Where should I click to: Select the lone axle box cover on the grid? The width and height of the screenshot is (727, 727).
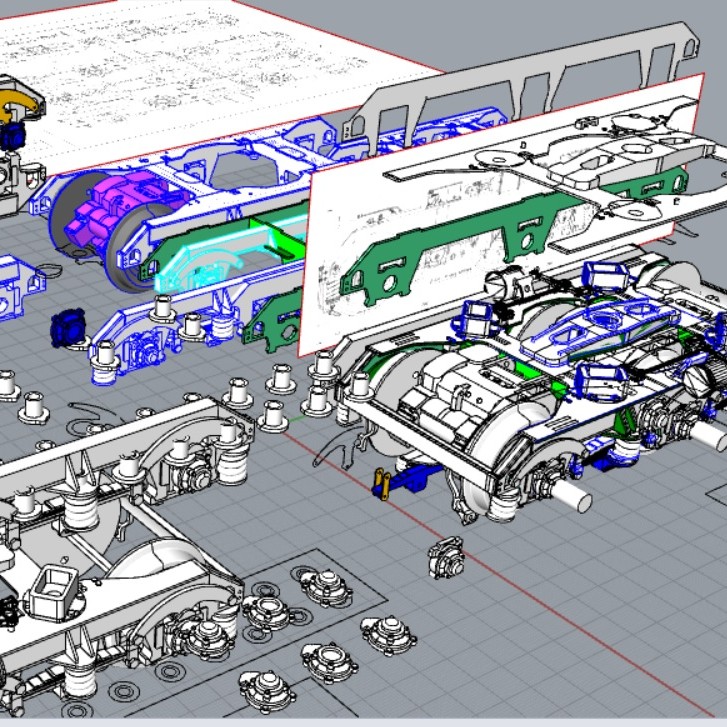pyautogui.click(x=446, y=558)
